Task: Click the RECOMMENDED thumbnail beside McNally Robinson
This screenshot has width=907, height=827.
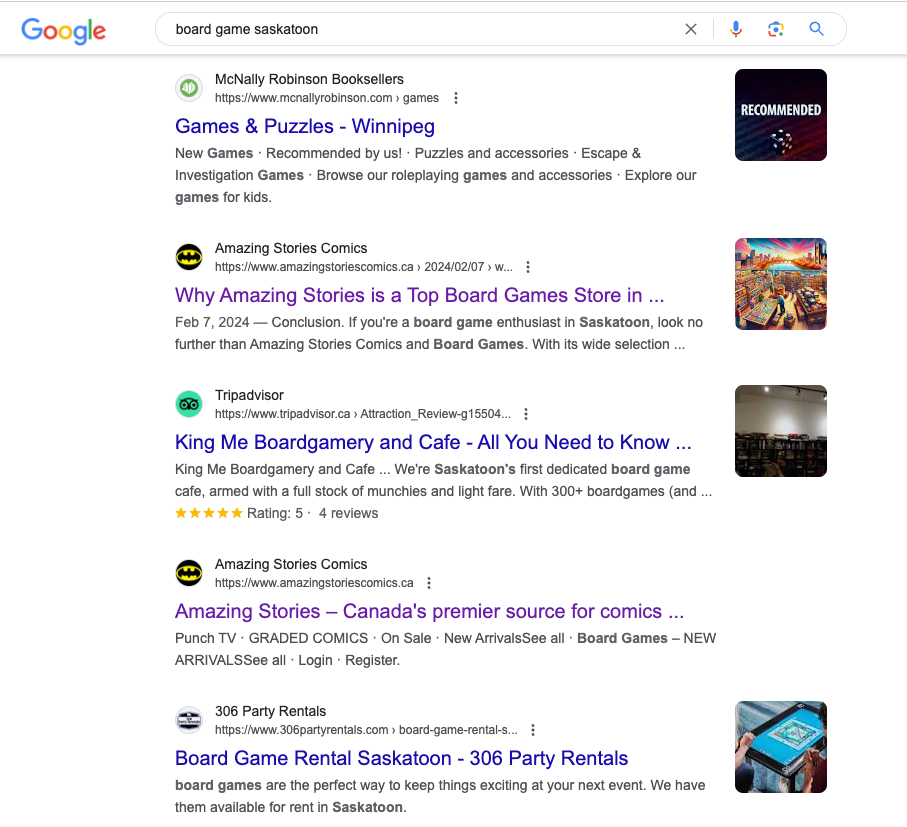Action: click(780, 114)
